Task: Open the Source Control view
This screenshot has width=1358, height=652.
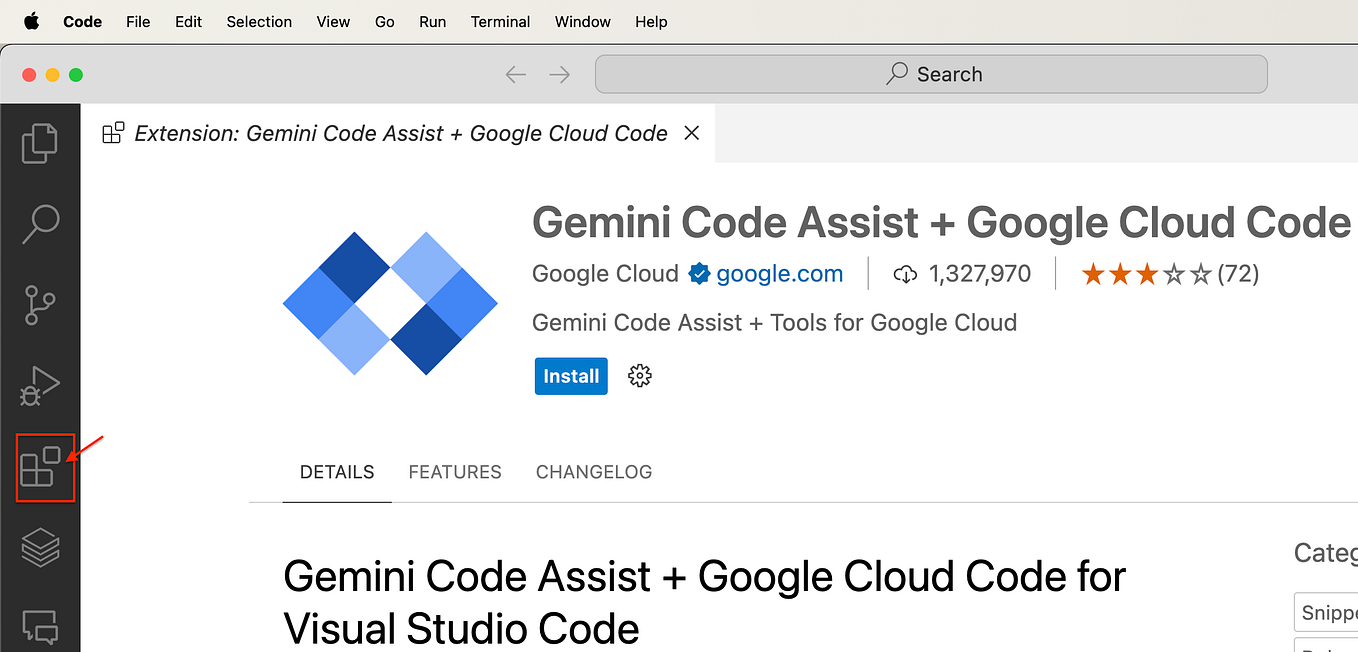Action: click(x=40, y=305)
